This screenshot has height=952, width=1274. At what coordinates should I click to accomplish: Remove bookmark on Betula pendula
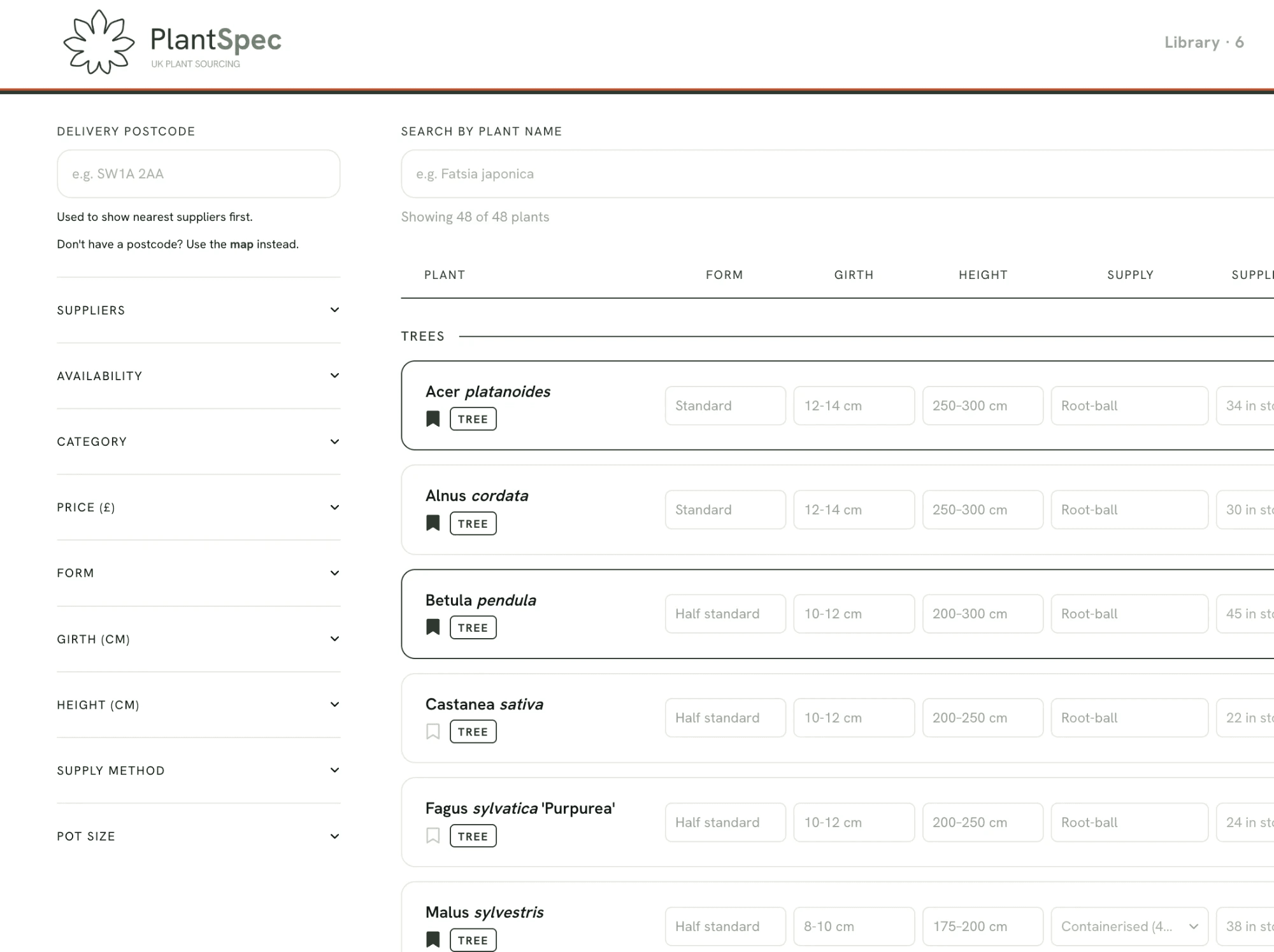coord(433,627)
